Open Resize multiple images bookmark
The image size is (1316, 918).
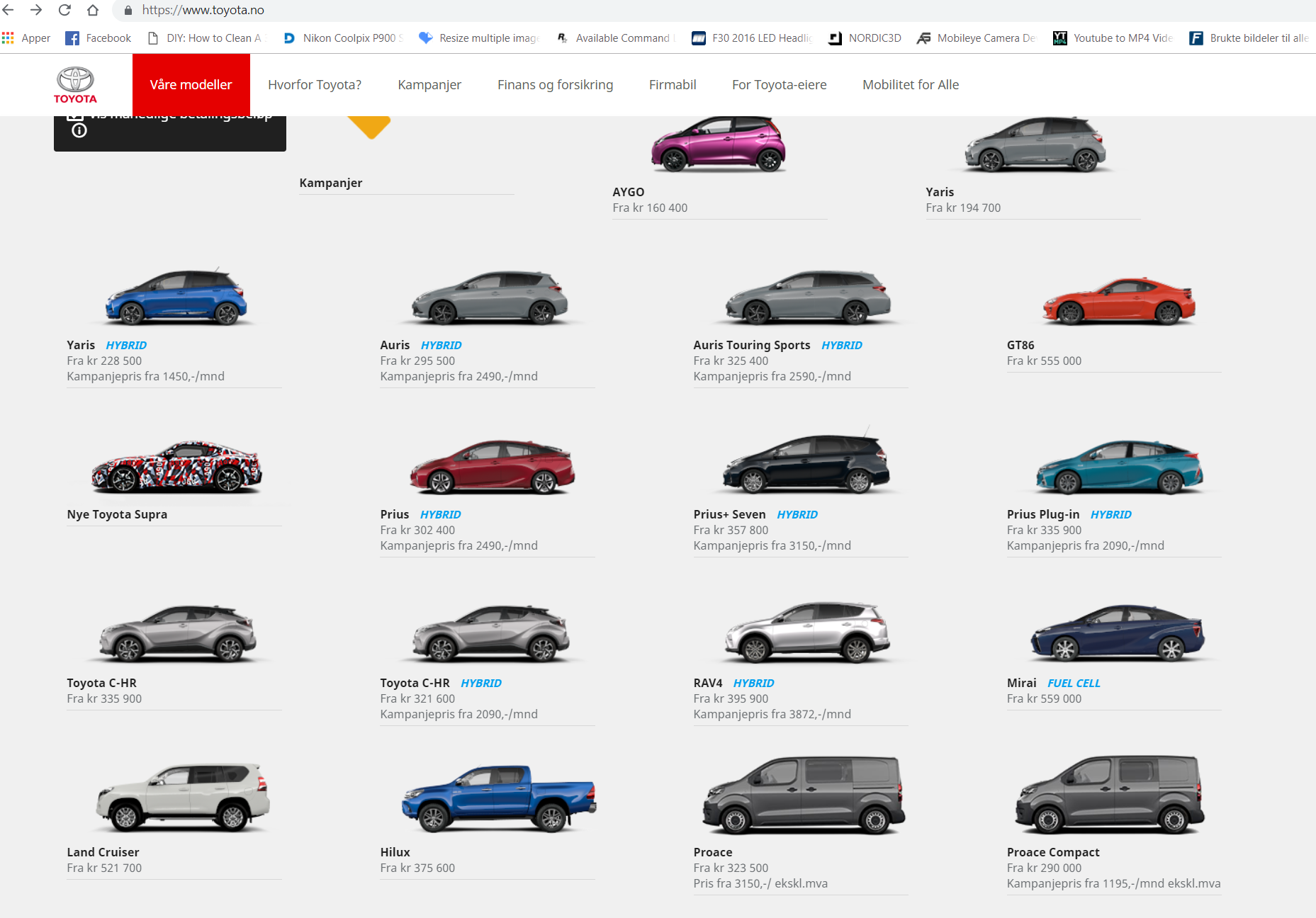[479, 38]
